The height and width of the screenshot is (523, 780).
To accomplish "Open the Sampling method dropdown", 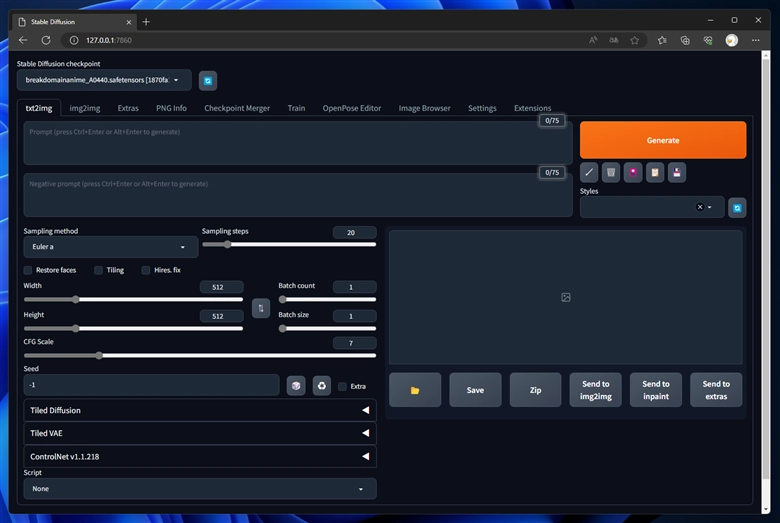I will tap(110, 247).
